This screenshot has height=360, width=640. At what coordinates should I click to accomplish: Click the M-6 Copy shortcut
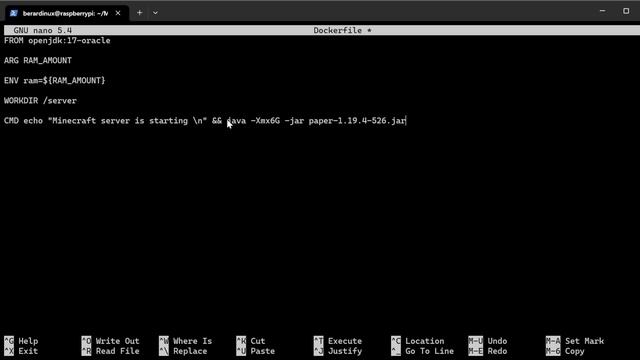point(565,351)
